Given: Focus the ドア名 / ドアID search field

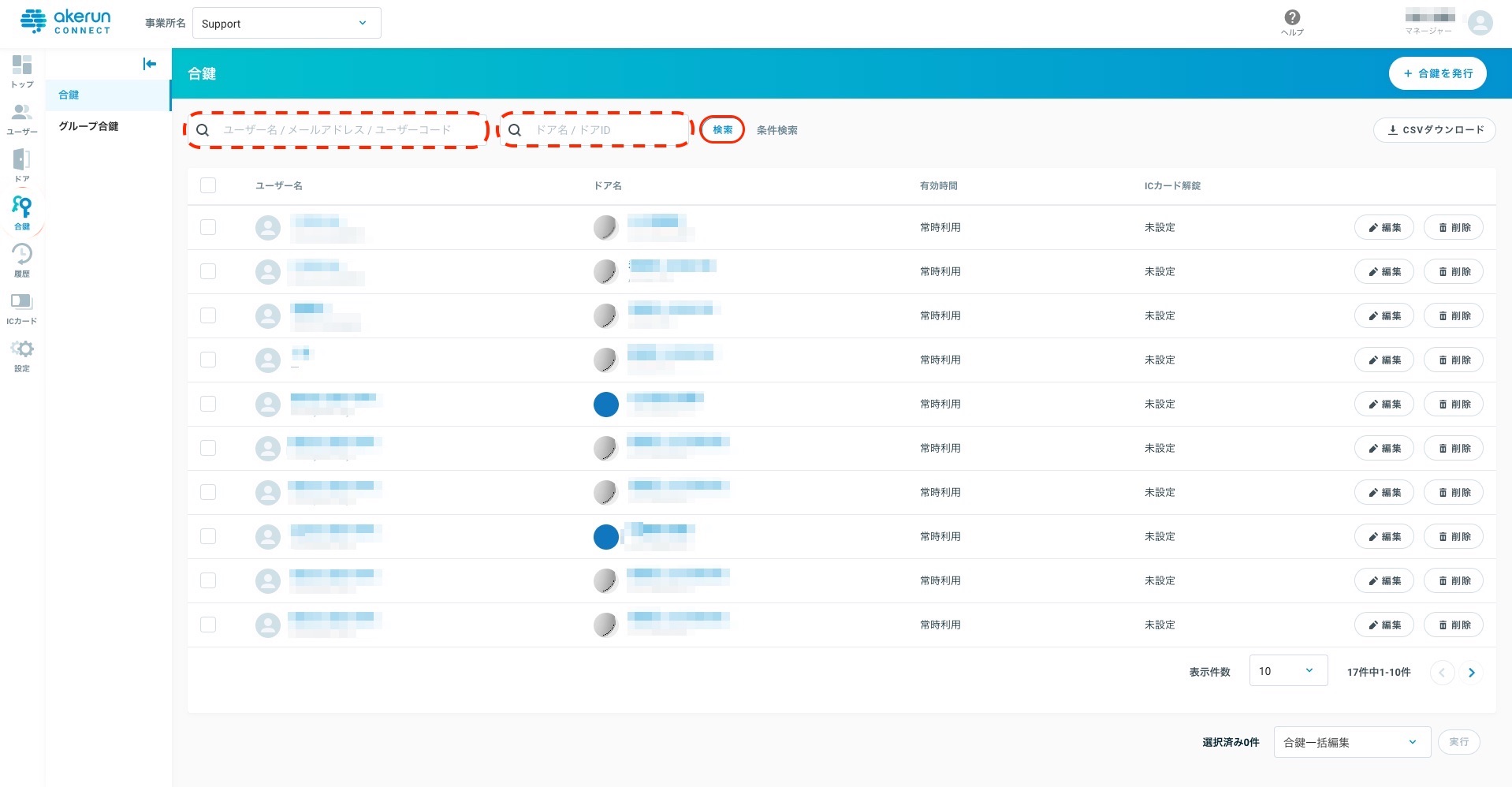Looking at the screenshot, I should click(596, 130).
